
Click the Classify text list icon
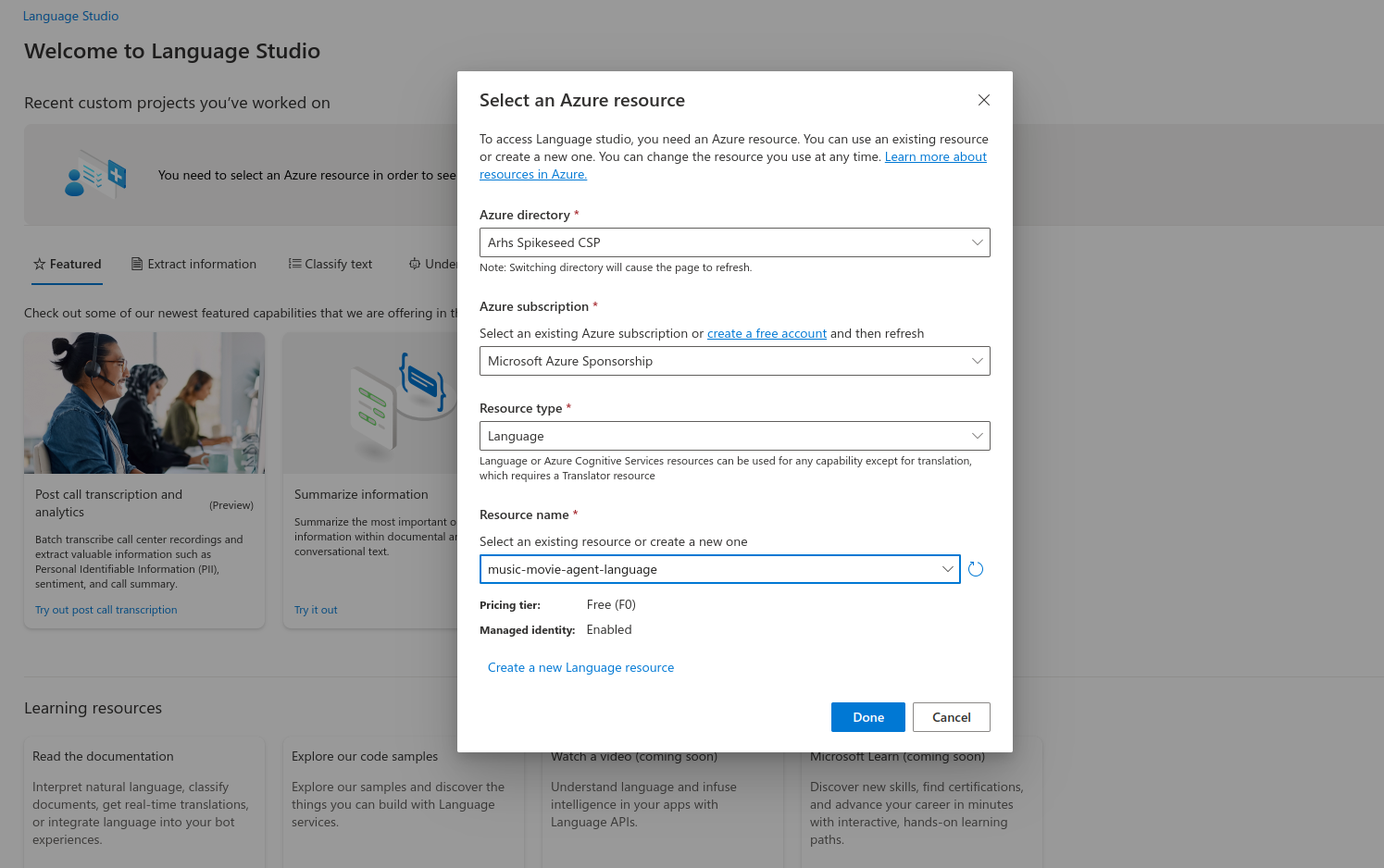pos(294,264)
